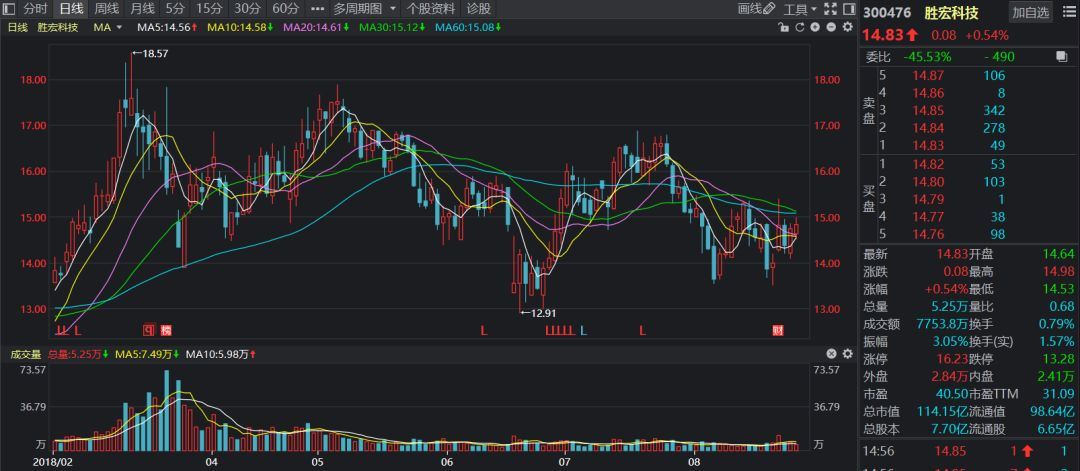Toggle the right side quote panel
This screenshot has width=1080, height=471.
pyautogui.click(x=848, y=9)
